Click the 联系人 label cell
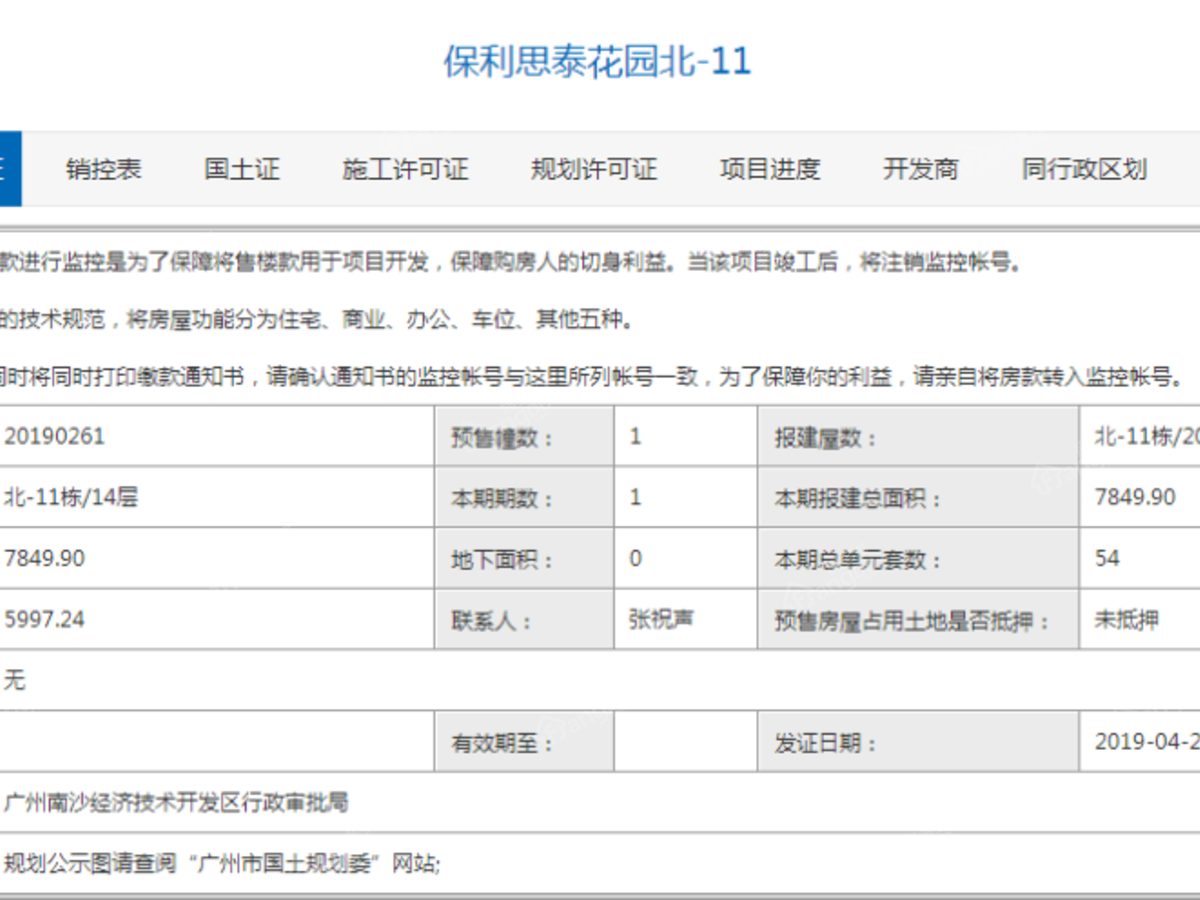Viewport: 1200px width, 900px height. (524, 620)
